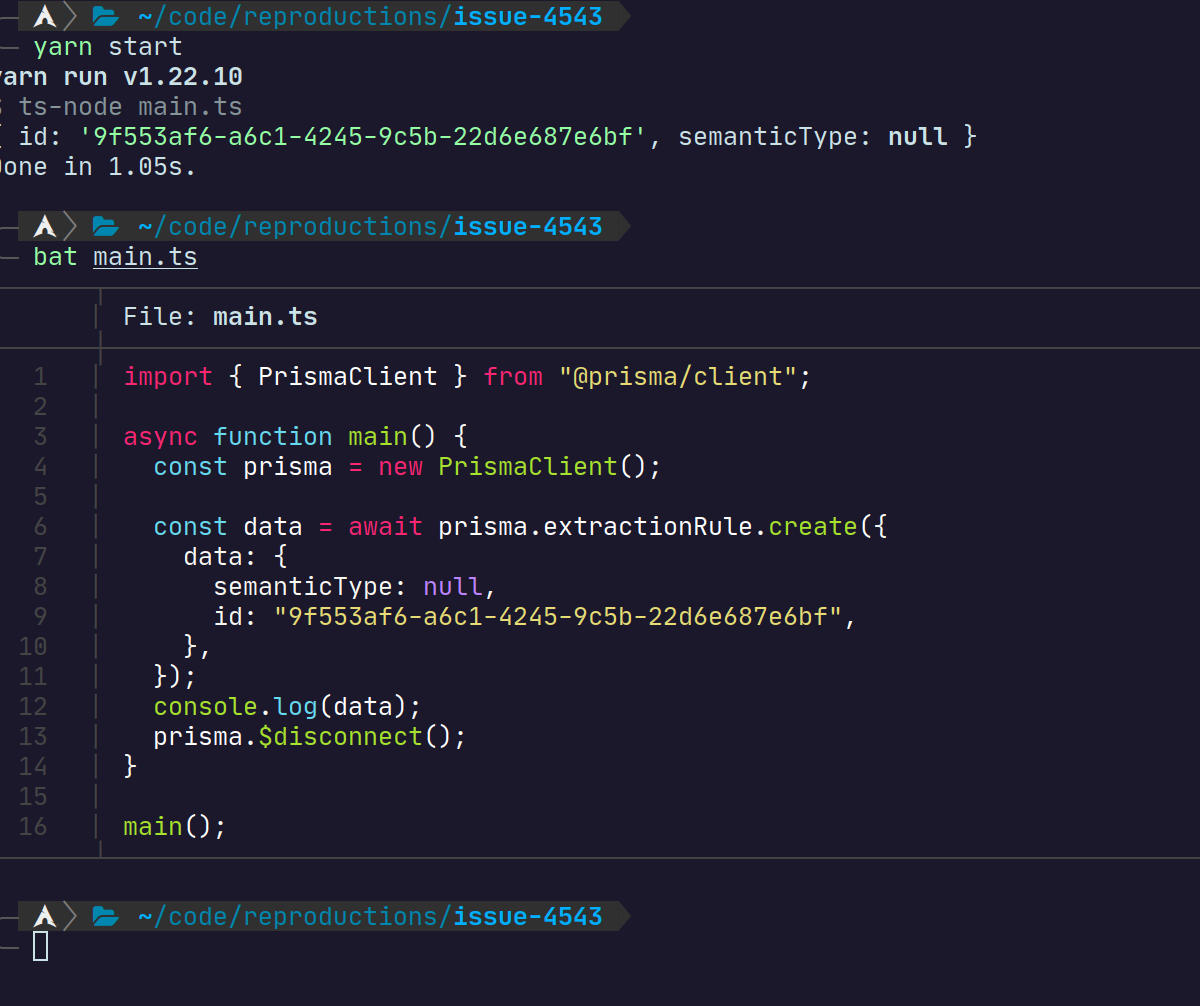Place the cursor at the empty bottom prompt

[x=40, y=944]
